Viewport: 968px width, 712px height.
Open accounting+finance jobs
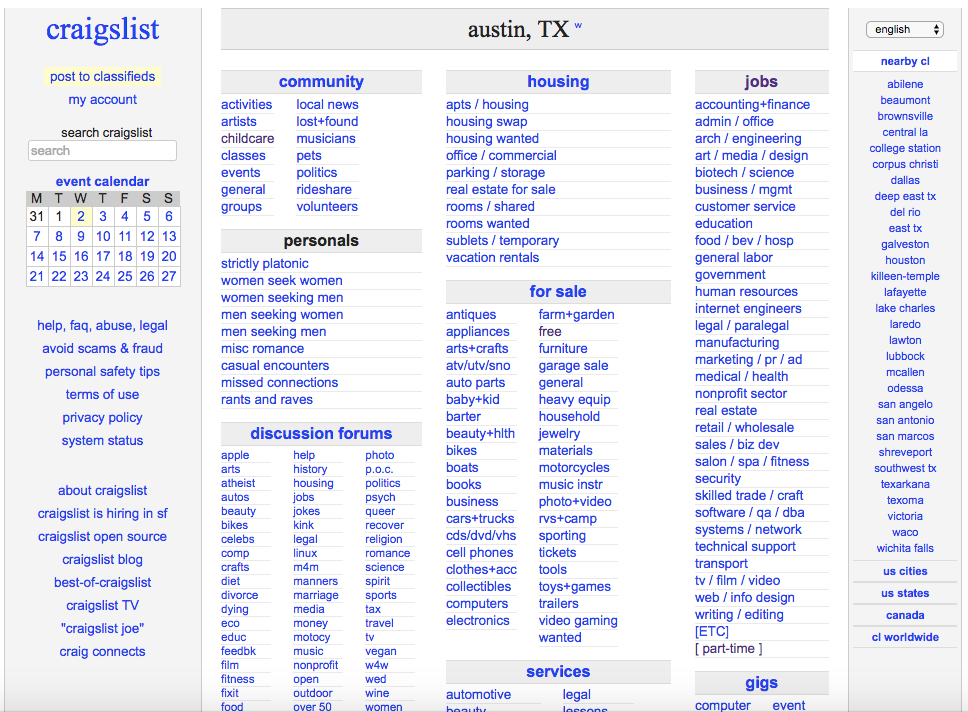753,104
